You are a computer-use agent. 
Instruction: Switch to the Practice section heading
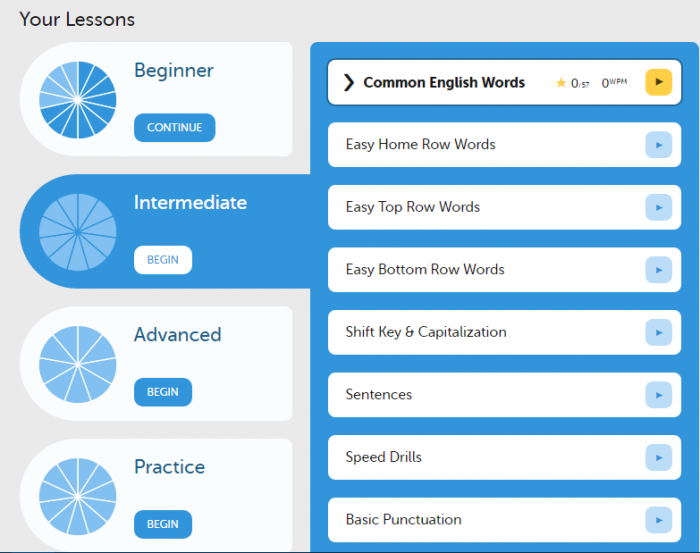pyautogui.click(x=169, y=467)
